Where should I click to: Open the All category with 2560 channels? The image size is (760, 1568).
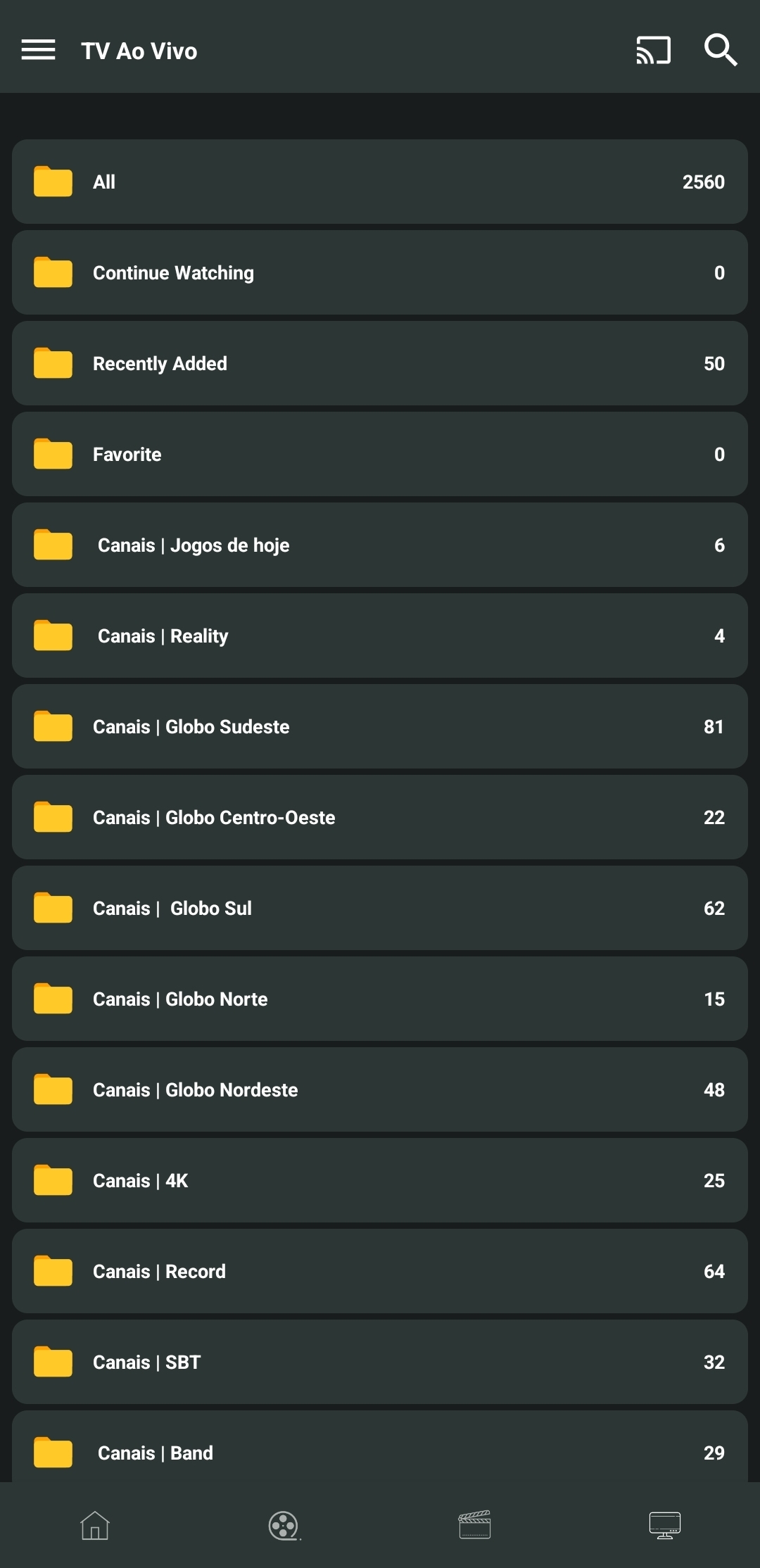[x=380, y=182]
